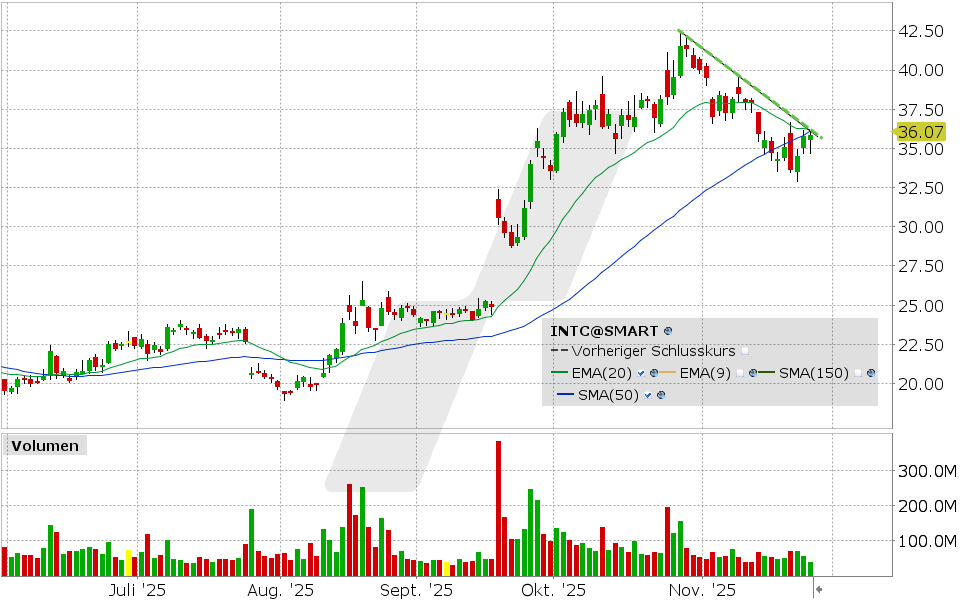Open the SMA(150) indicator settings icon
The width and height of the screenshot is (960, 600).
(871, 371)
